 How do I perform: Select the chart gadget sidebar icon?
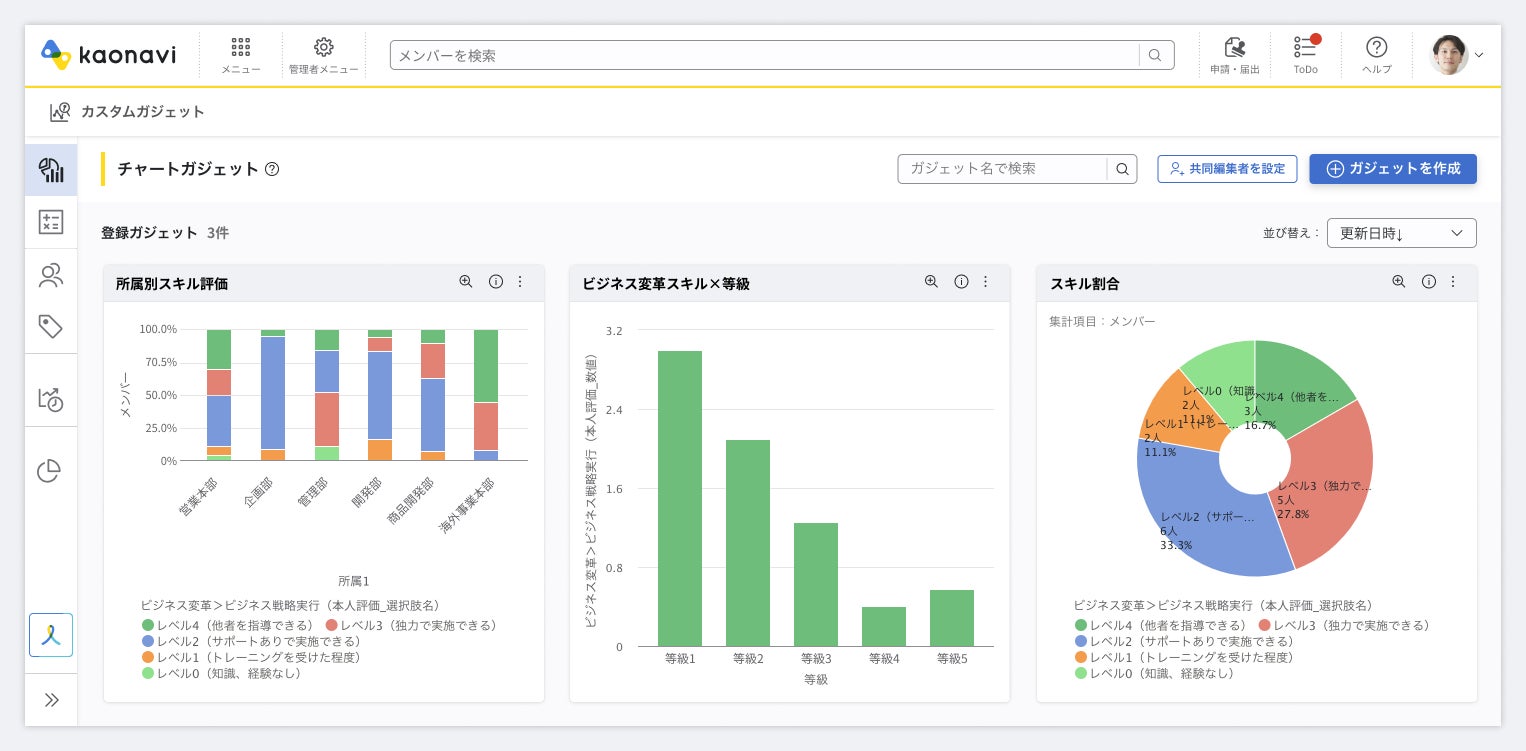click(x=51, y=169)
